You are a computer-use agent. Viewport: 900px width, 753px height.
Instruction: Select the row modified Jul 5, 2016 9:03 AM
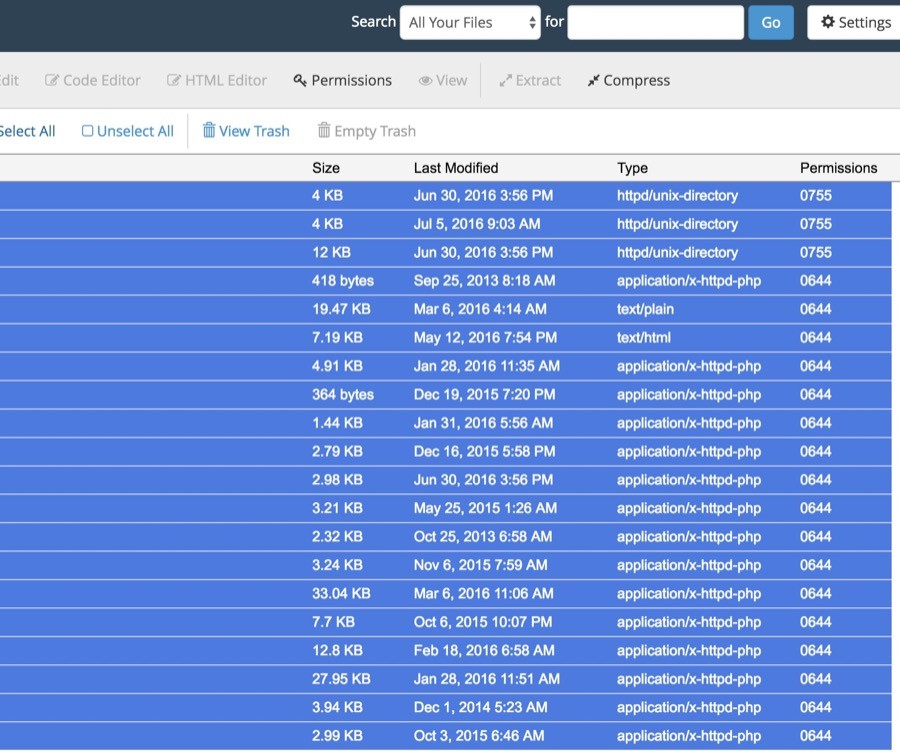tap(445, 224)
